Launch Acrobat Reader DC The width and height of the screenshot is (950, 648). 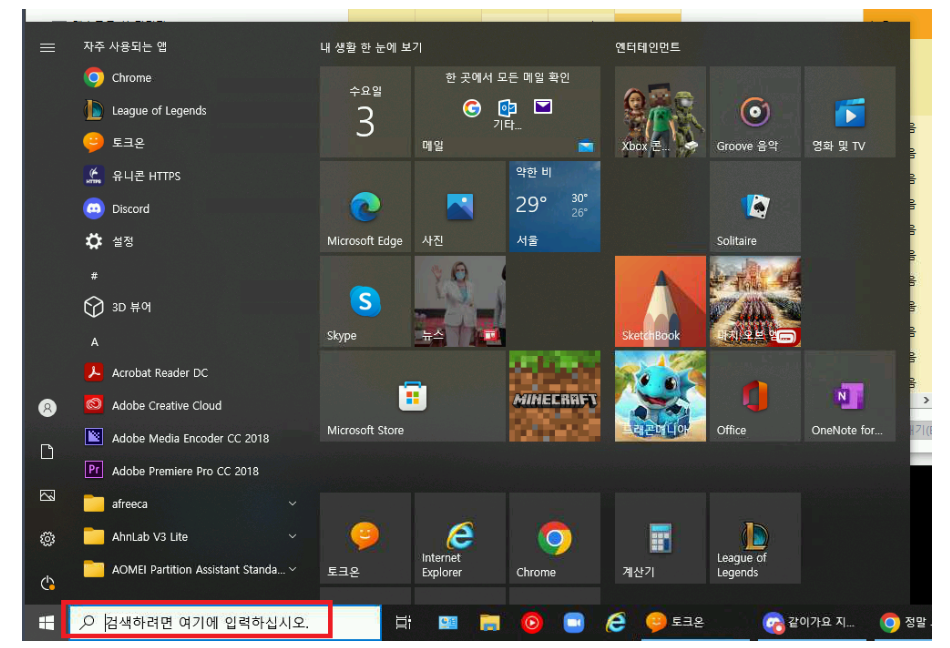(191, 372)
